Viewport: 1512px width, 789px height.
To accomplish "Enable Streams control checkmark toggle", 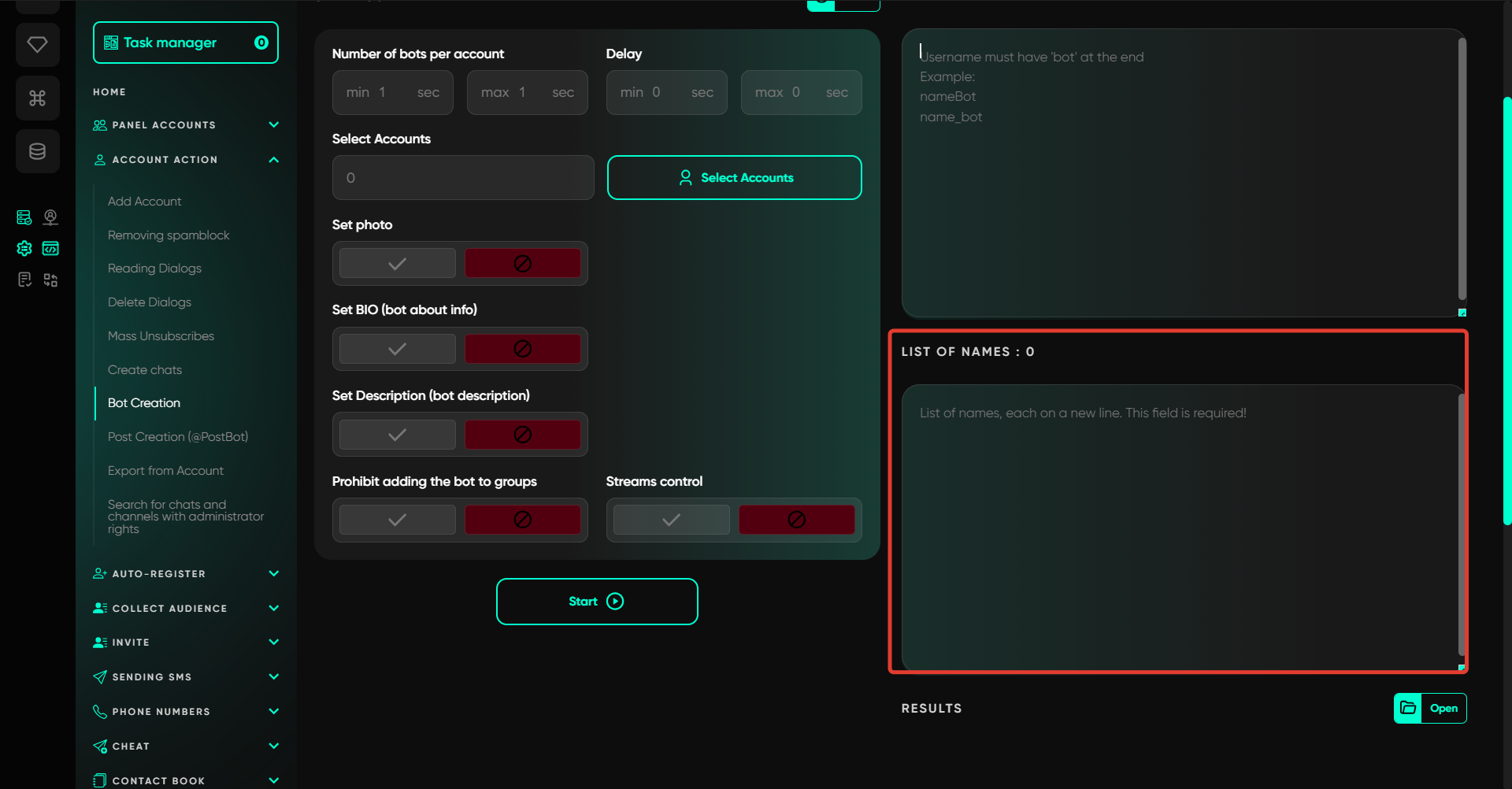I will click(671, 520).
